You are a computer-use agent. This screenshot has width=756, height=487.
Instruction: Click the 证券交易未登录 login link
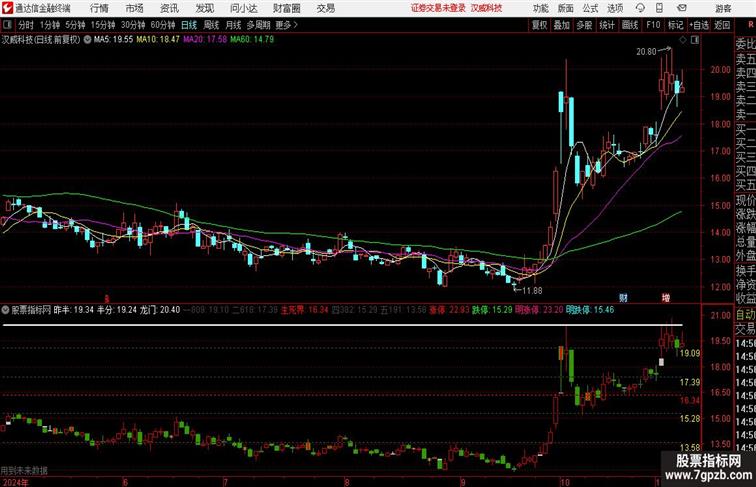(438, 8)
